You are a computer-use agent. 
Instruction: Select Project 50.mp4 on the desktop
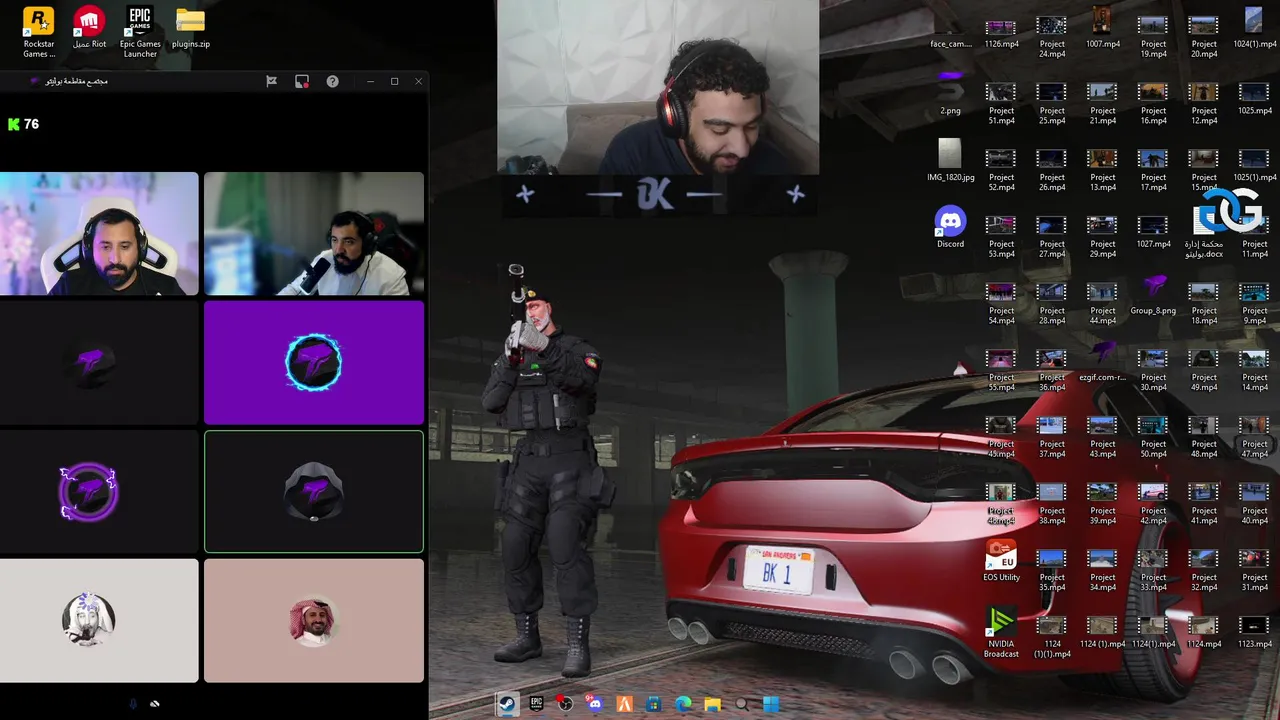(1153, 438)
